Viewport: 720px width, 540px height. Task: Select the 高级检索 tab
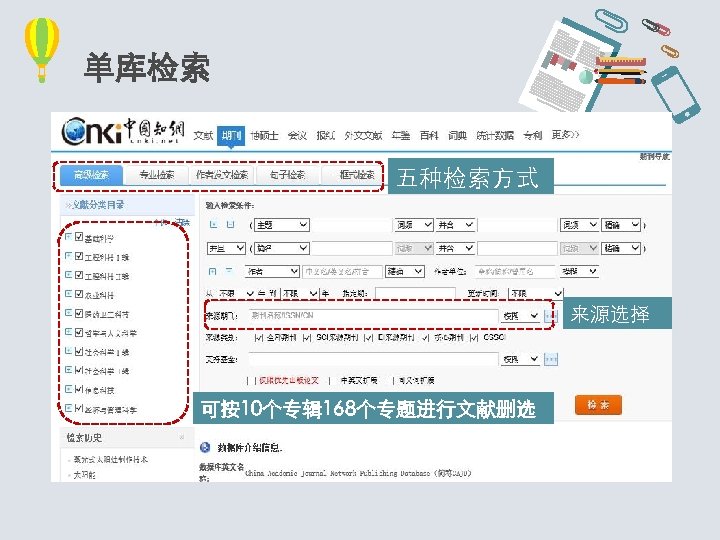point(91,175)
